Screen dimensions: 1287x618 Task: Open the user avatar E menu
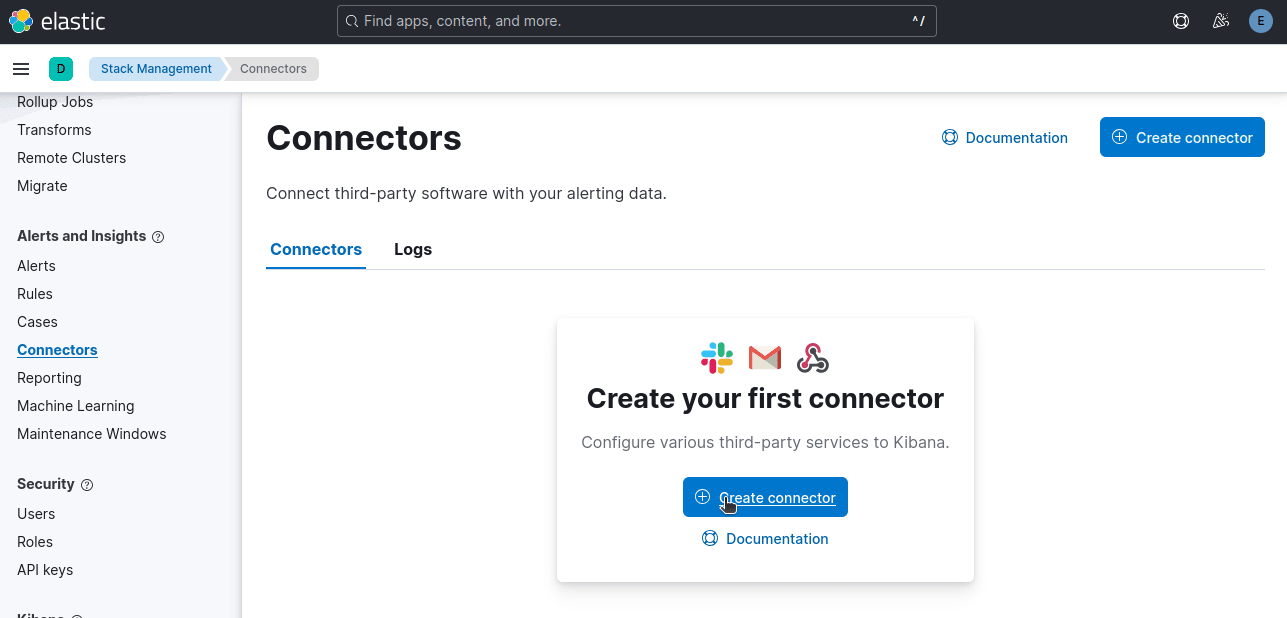(1260, 21)
